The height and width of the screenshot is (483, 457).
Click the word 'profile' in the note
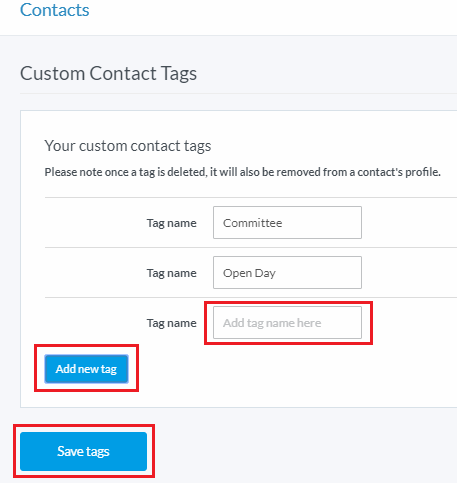tap(422, 172)
